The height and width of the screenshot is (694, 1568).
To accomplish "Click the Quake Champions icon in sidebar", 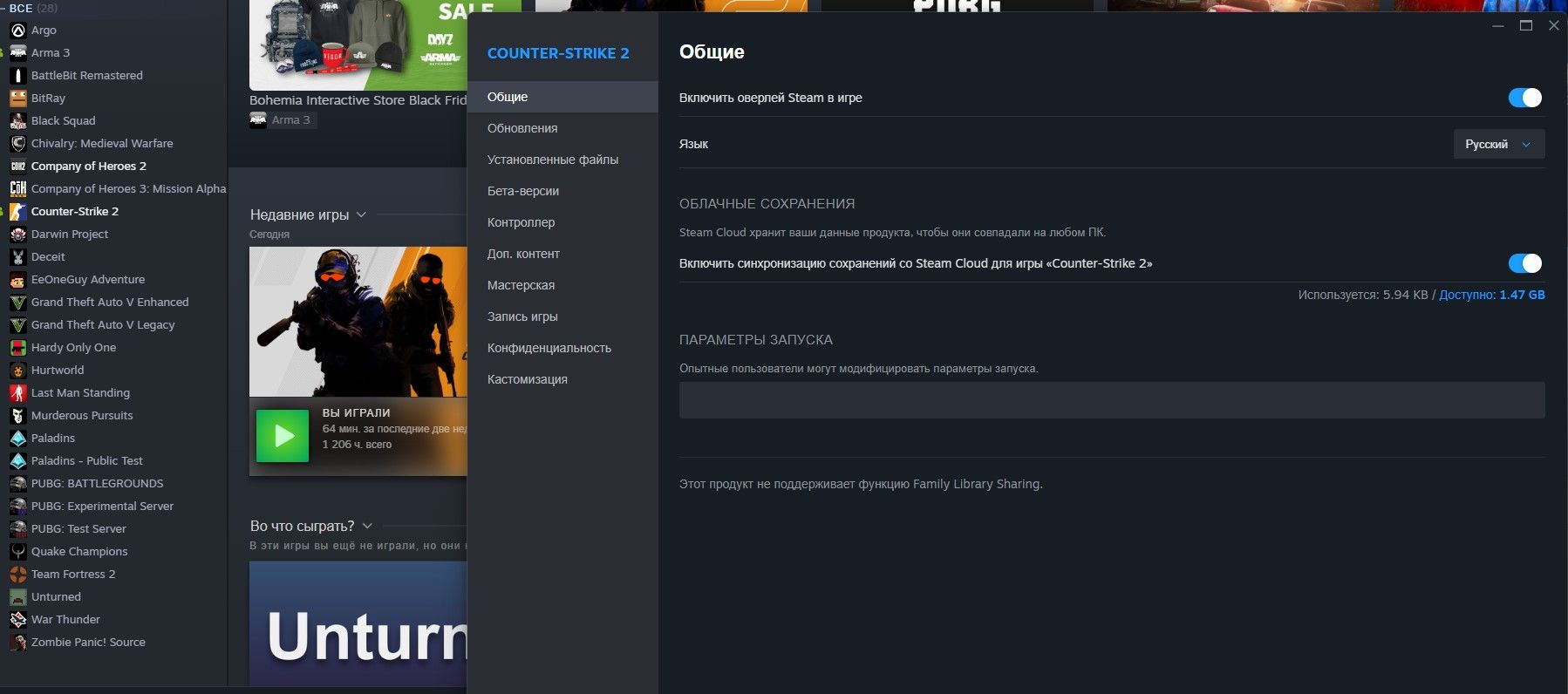I will click(x=17, y=552).
